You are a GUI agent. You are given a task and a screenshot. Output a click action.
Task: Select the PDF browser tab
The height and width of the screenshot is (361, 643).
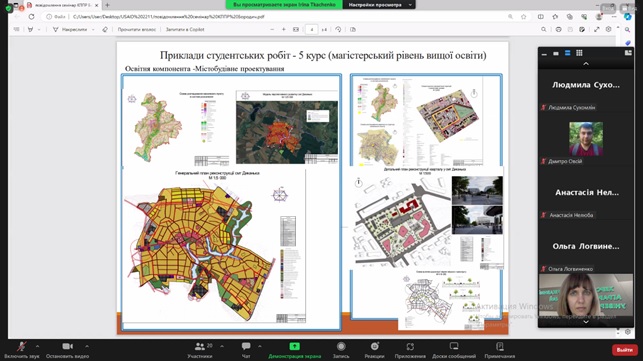pos(63,5)
